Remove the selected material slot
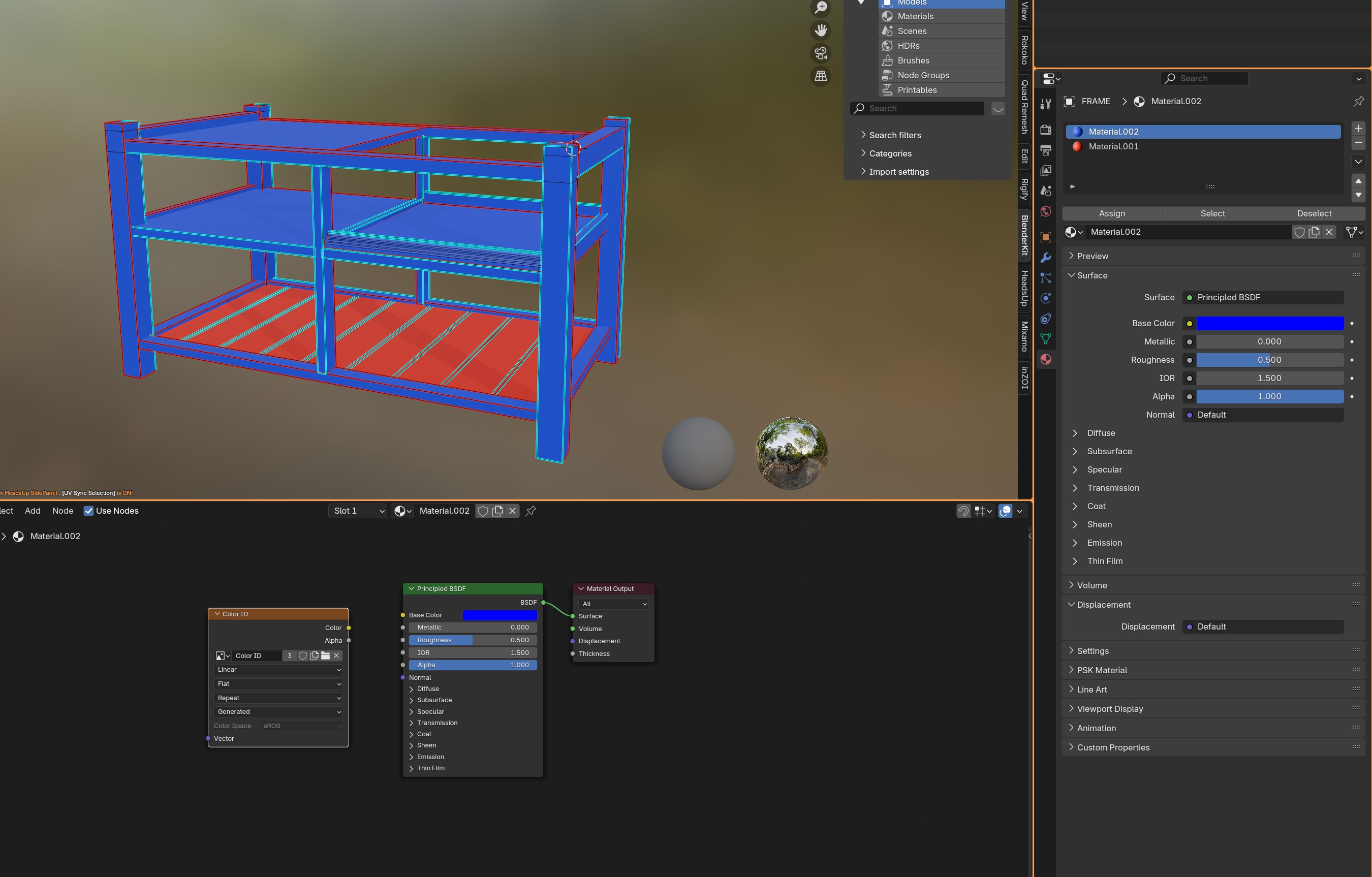 (1358, 143)
